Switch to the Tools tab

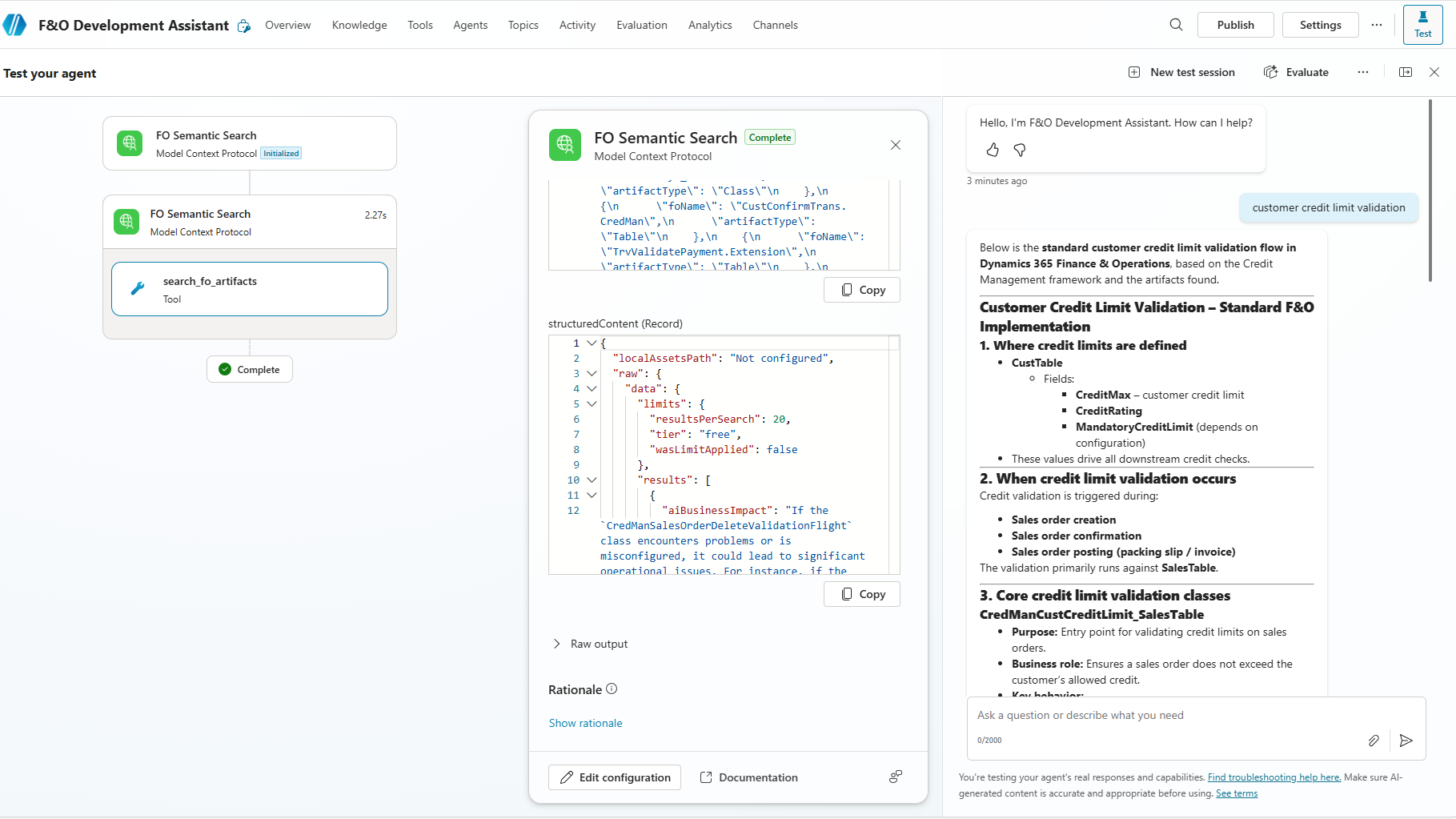[x=420, y=25]
